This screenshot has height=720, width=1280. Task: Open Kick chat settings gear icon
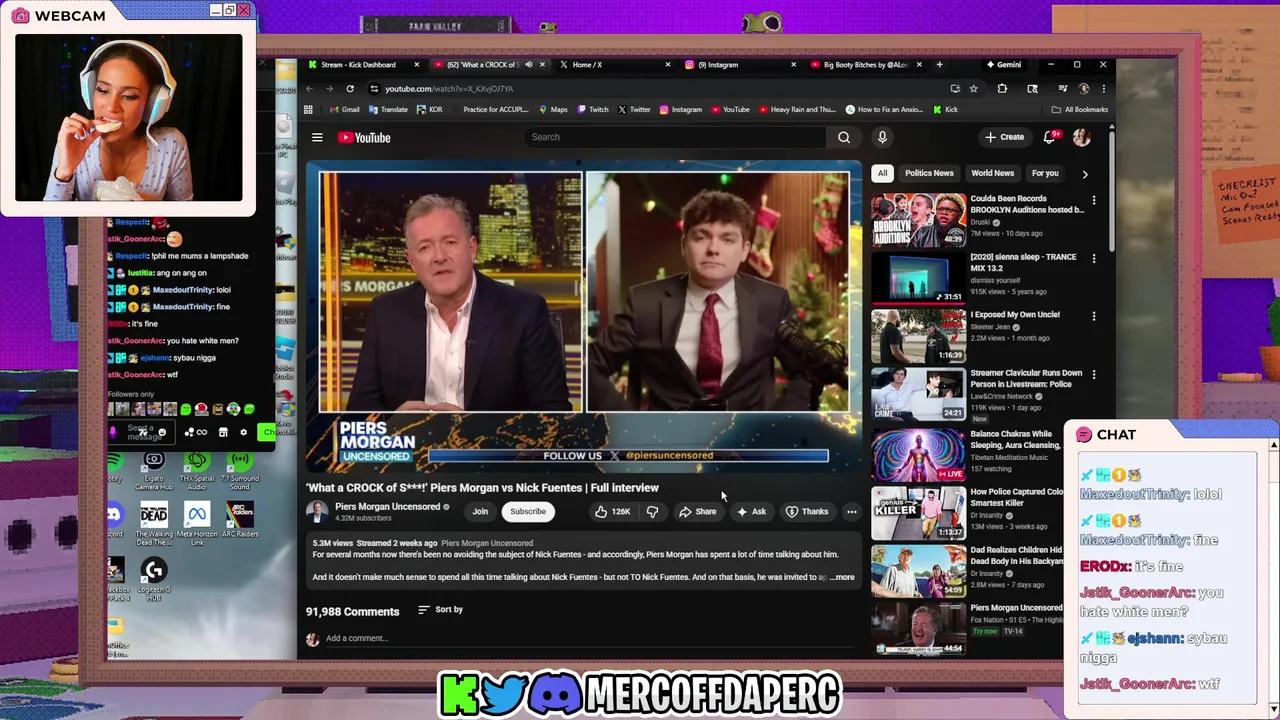click(243, 432)
